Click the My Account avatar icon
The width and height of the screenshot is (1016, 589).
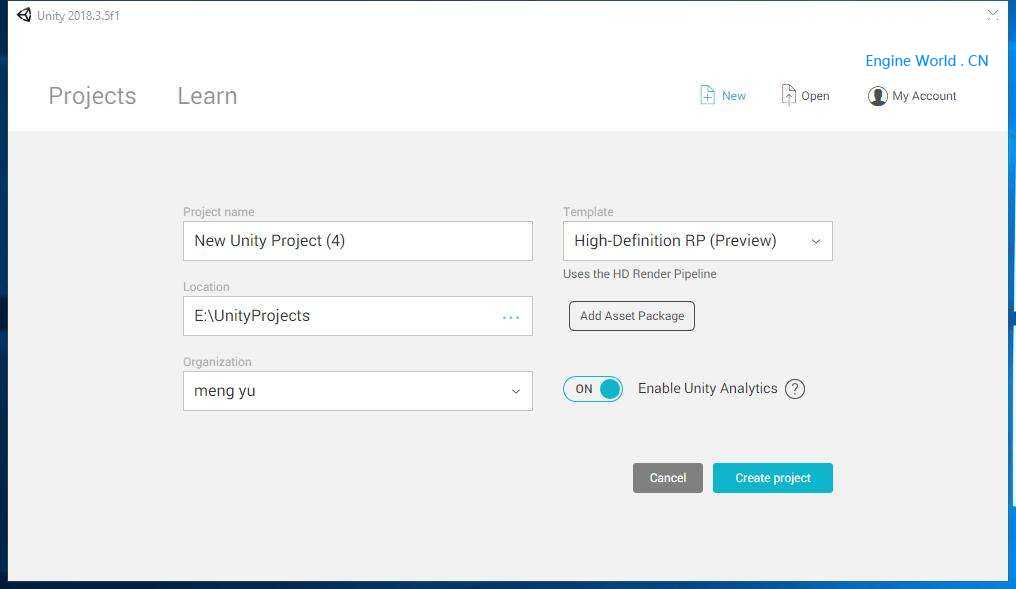click(x=877, y=96)
